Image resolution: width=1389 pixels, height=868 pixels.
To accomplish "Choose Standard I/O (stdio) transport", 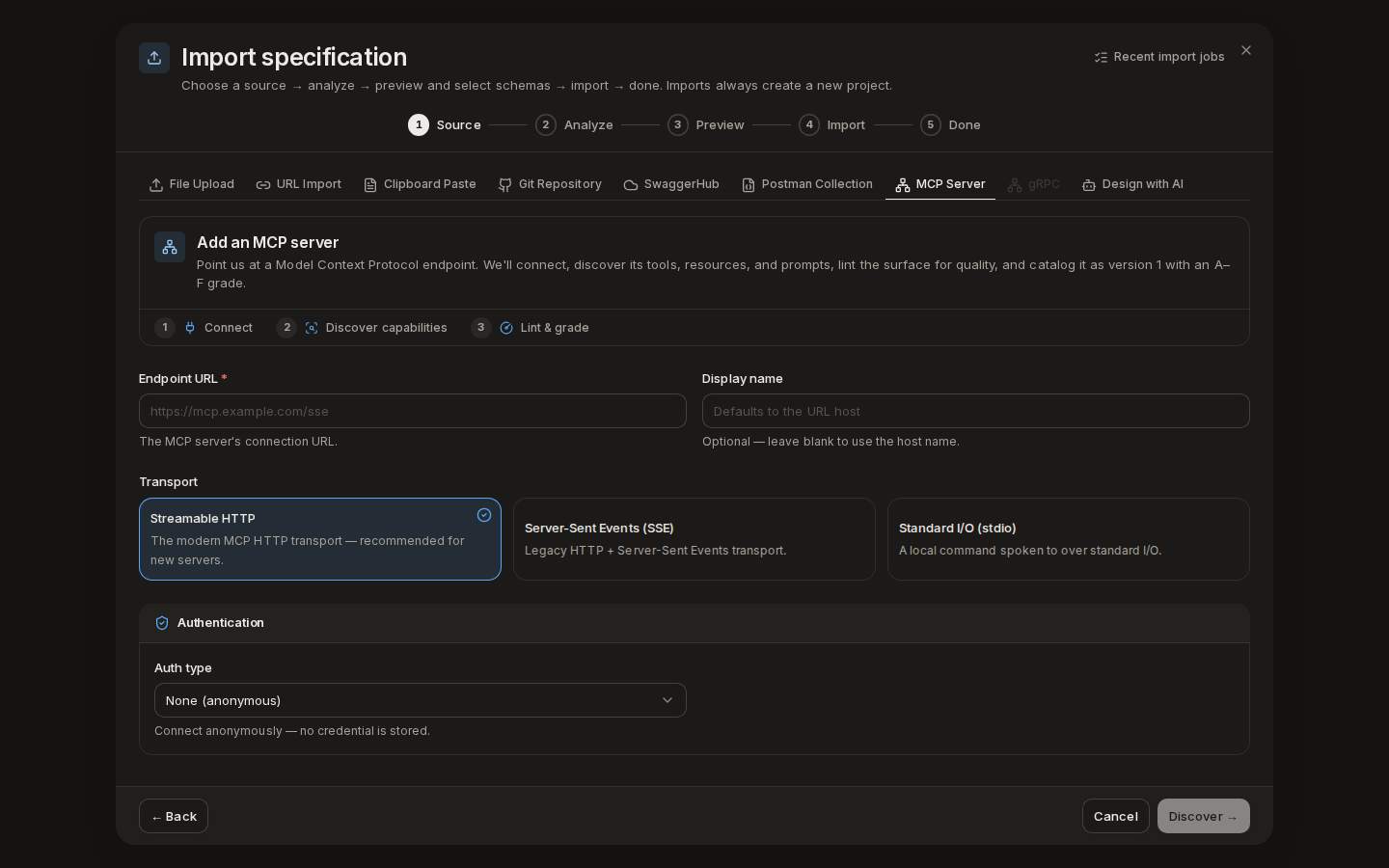I will [1069, 539].
